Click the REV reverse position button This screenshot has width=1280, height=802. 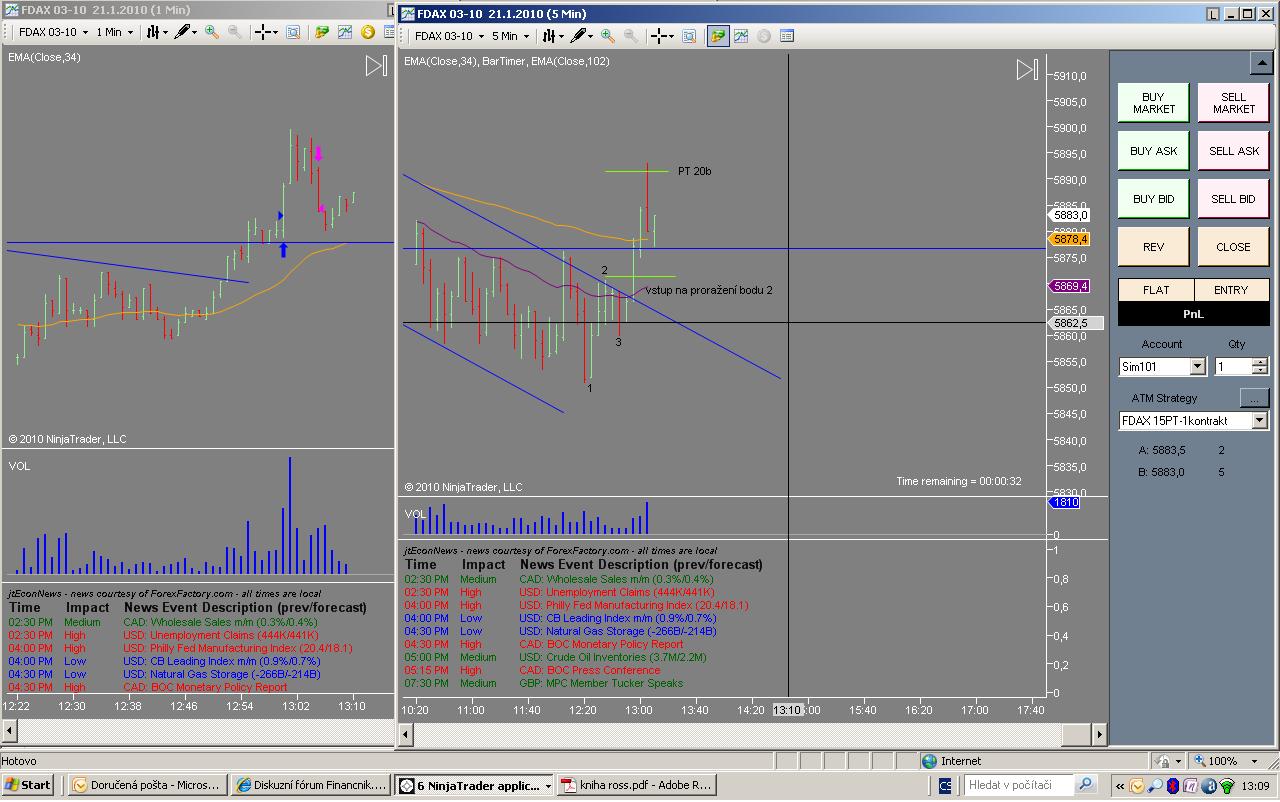tap(1153, 247)
